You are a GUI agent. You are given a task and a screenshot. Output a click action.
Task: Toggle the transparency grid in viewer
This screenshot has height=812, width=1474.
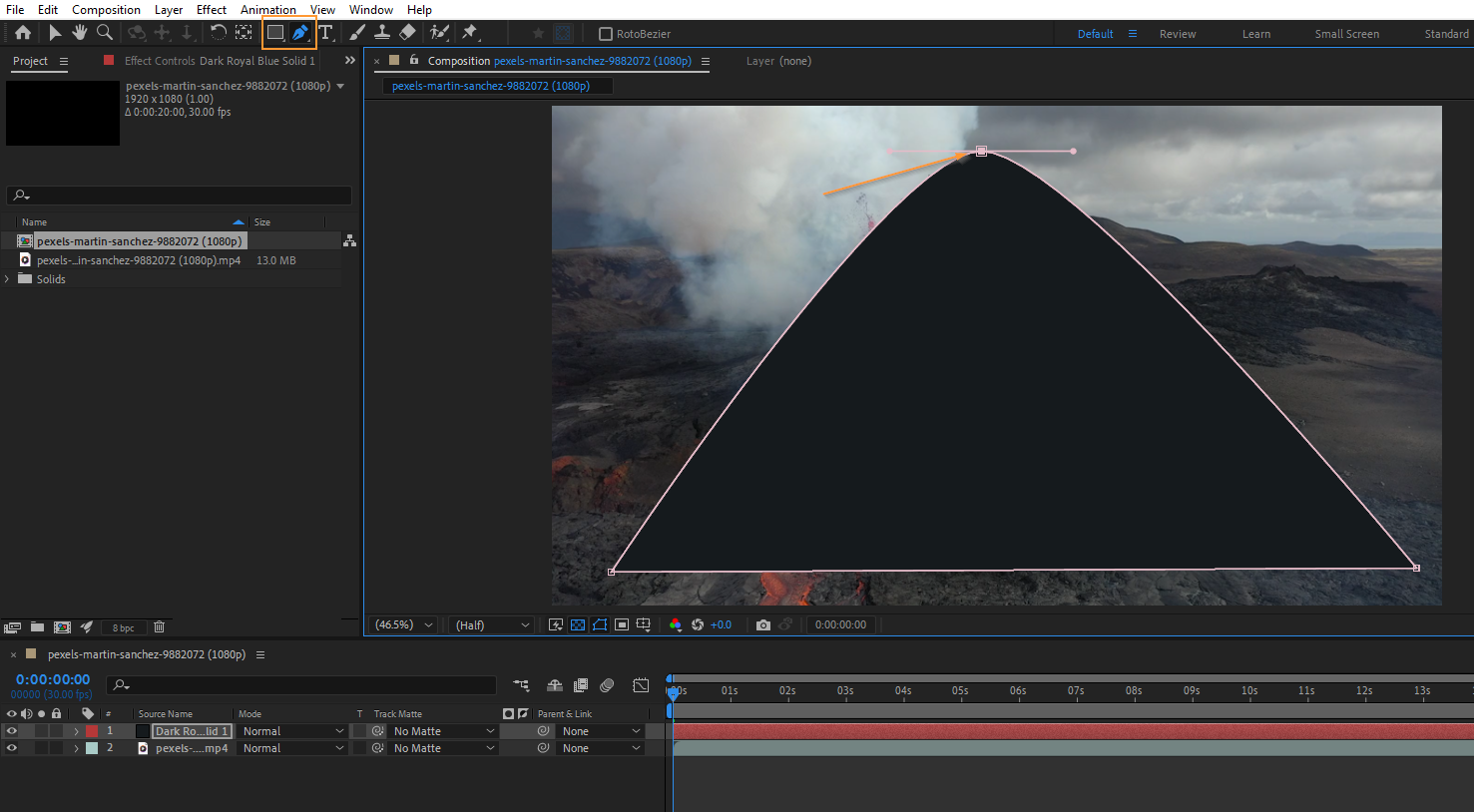[578, 625]
